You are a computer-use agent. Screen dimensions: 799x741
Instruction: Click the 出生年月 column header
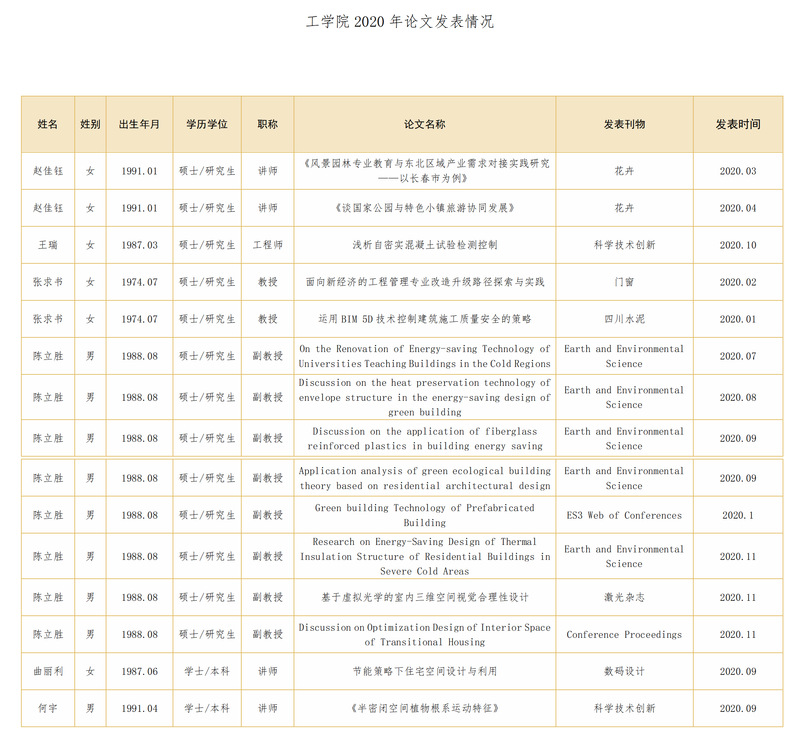(x=139, y=125)
